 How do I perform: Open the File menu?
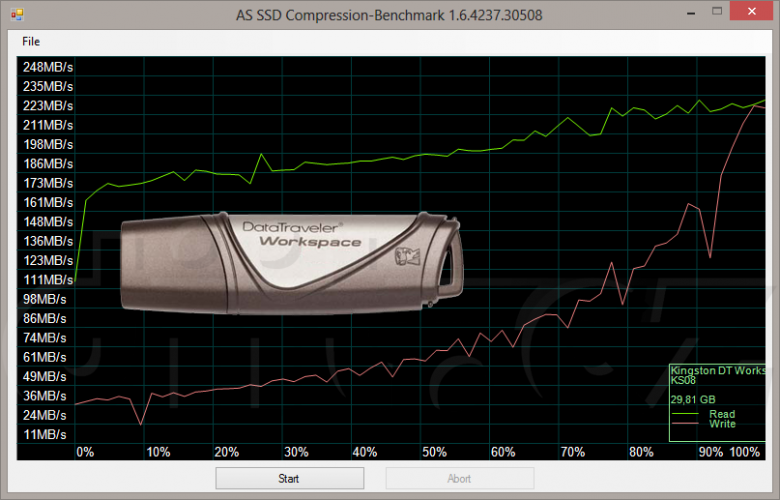pyautogui.click(x=31, y=41)
